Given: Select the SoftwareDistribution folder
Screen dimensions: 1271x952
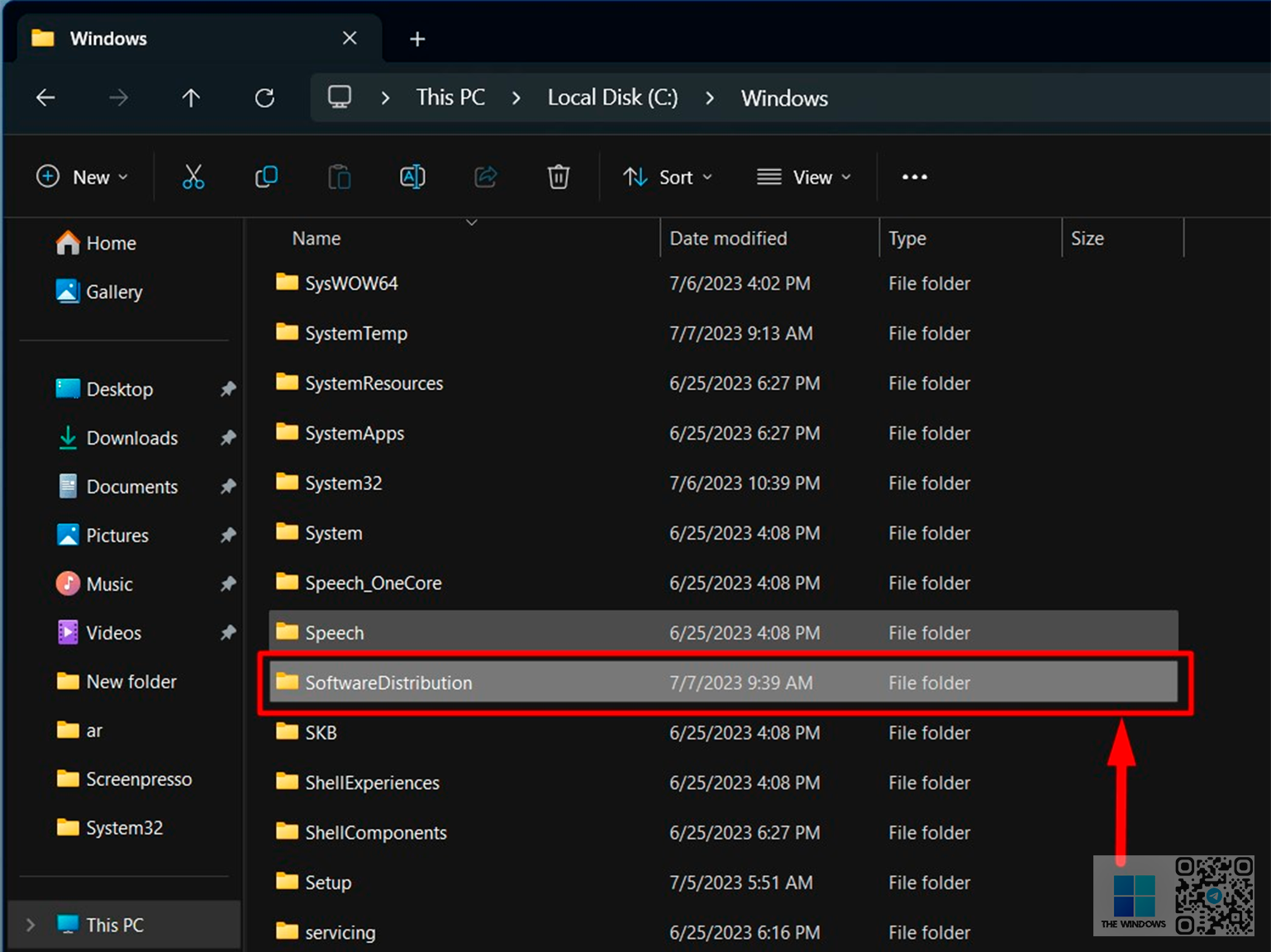Looking at the screenshot, I should (x=388, y=683).
